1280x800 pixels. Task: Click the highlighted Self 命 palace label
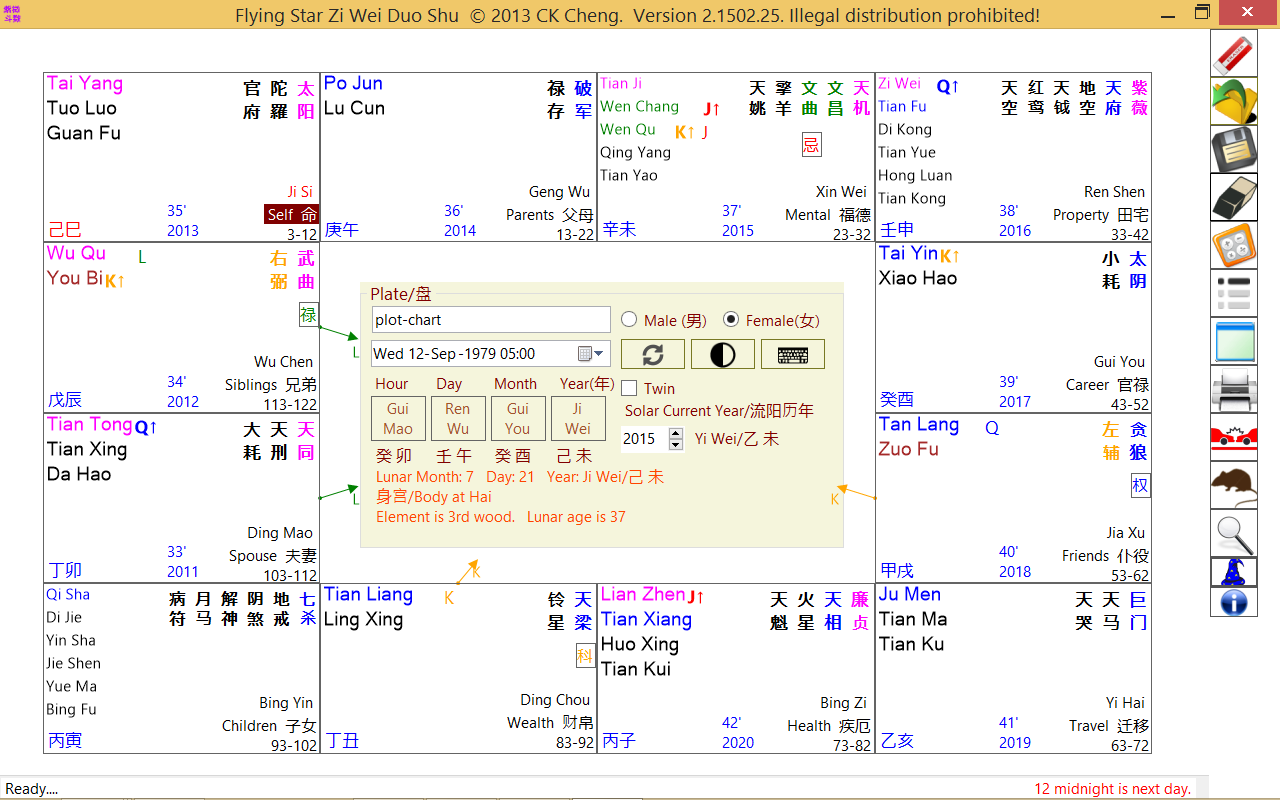[292, 214]
